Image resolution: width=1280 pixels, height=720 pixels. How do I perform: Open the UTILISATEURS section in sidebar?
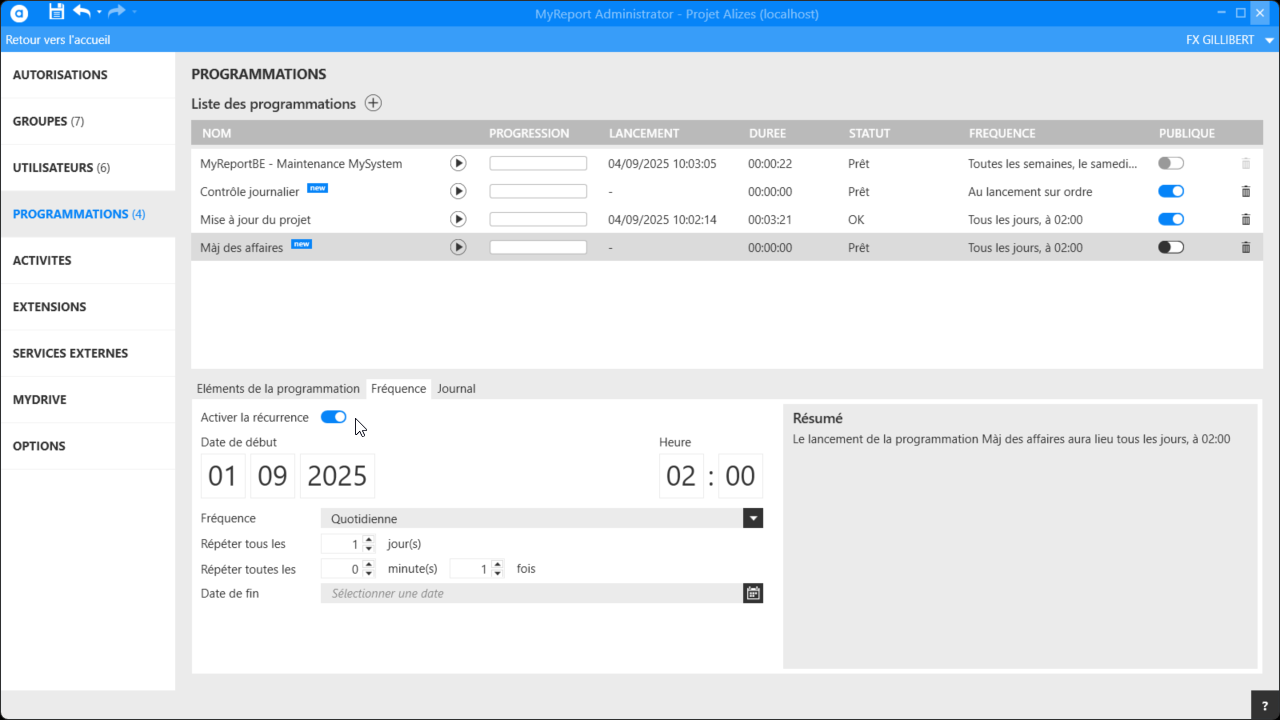point(61,167)
